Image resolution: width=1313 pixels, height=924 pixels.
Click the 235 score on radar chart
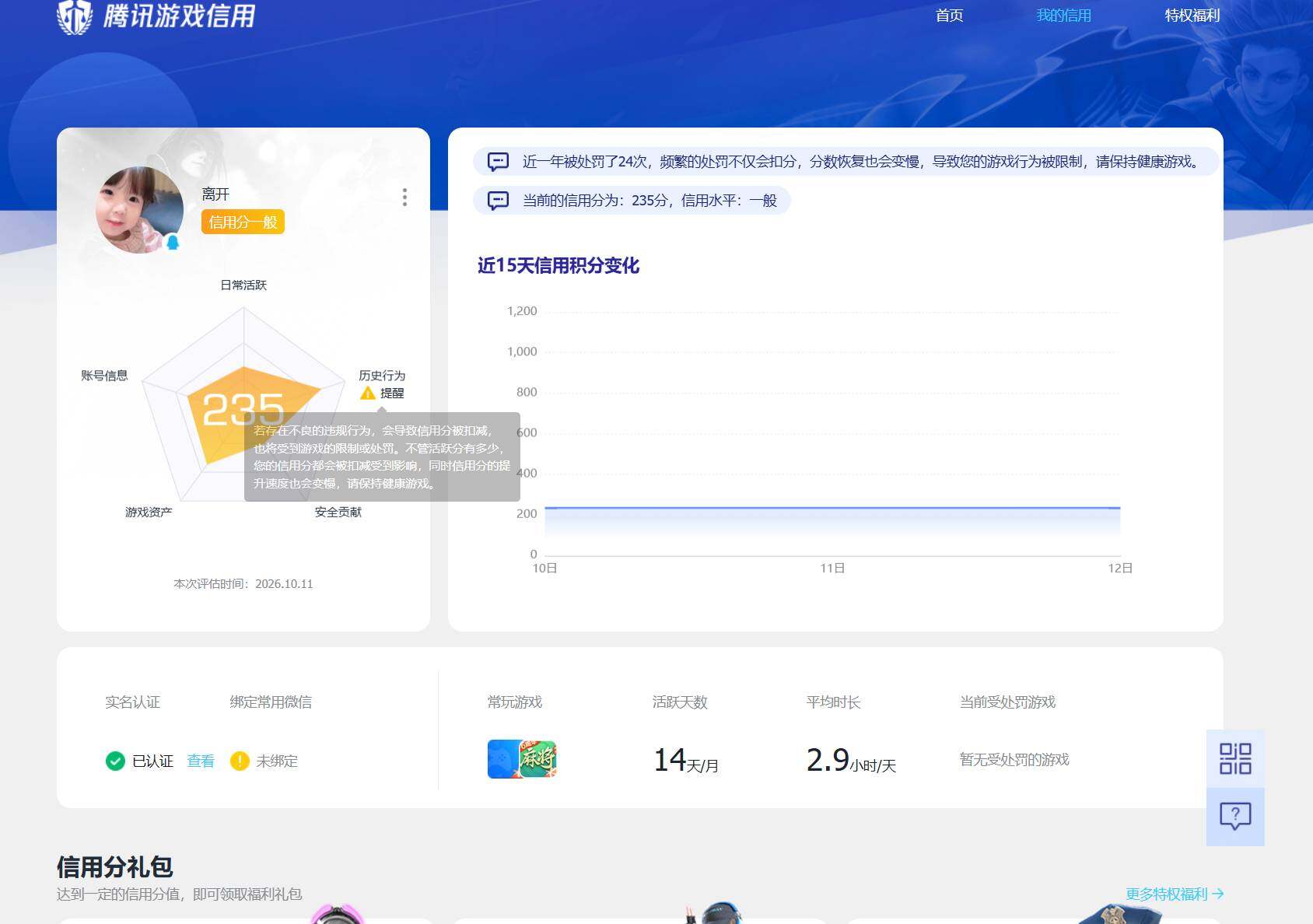coord(243,409)
